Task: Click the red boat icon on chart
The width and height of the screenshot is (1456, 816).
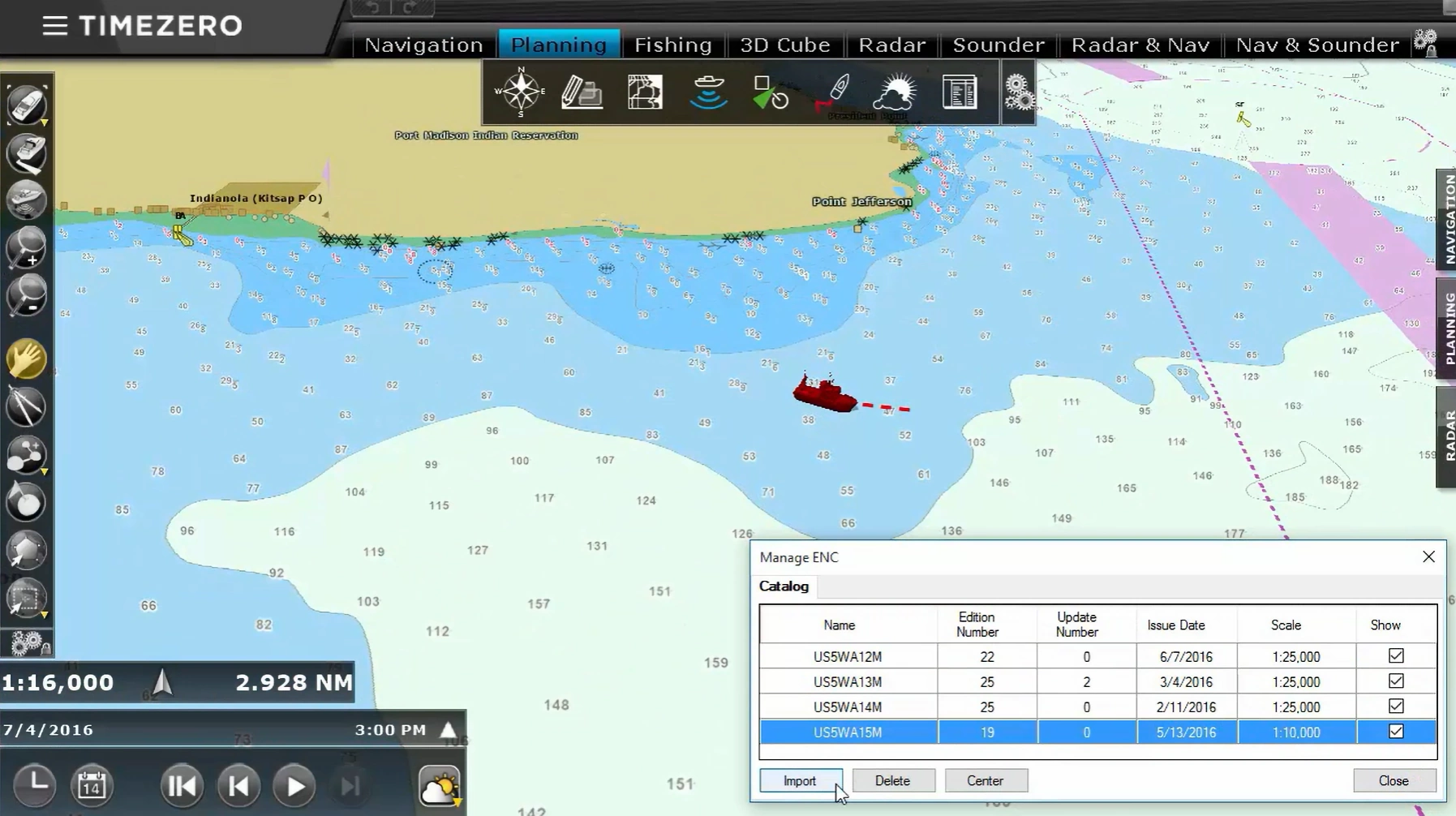Action: [x=824, y=393]
